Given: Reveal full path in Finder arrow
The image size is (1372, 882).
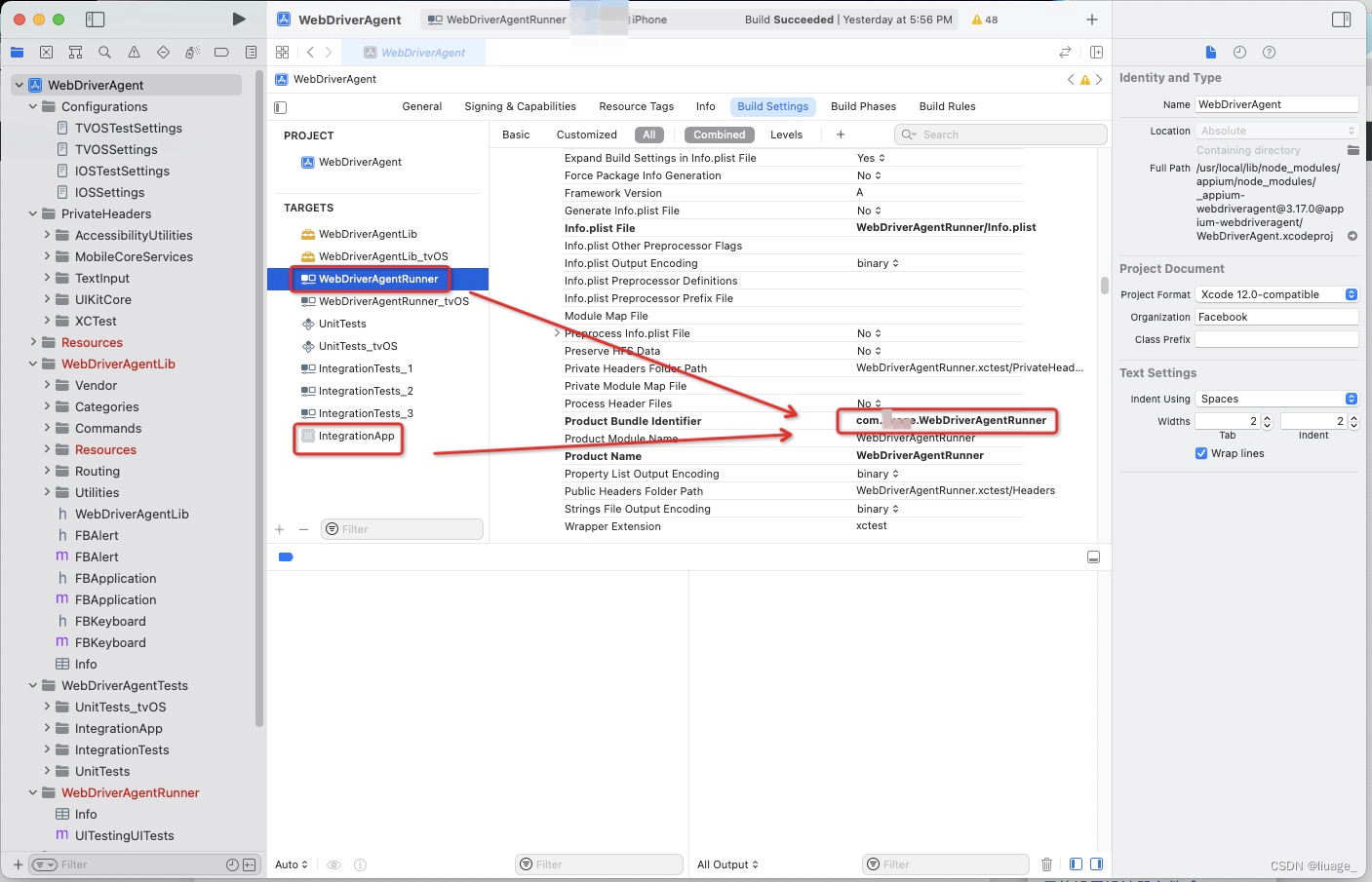Looking at the screenshot, I should [1352, 236].
